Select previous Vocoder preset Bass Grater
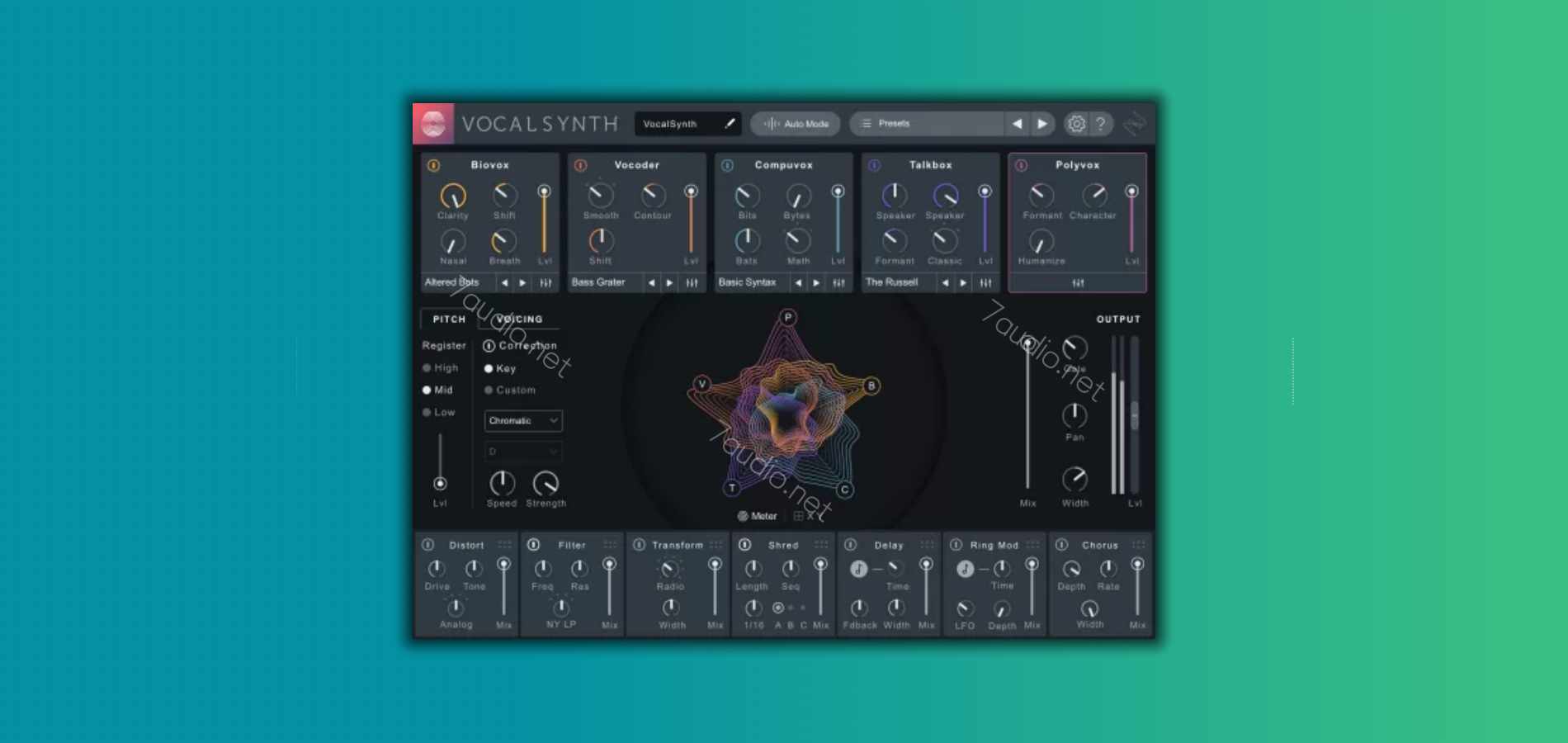1568x743 pixels. (651, 282)
